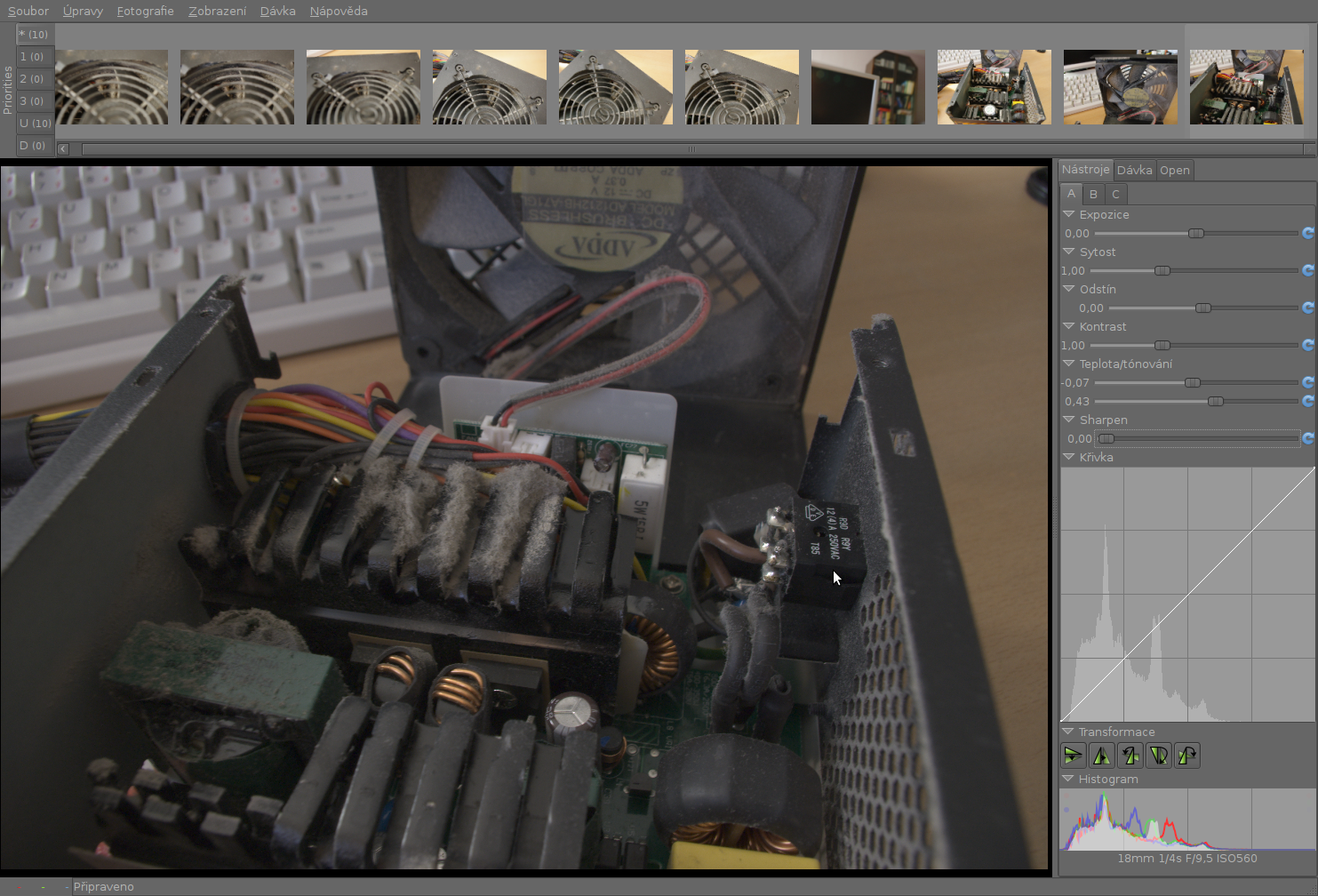1318x896 pixels.
Task: Reset the Sharpen slider value
Action: point(1307,438)
